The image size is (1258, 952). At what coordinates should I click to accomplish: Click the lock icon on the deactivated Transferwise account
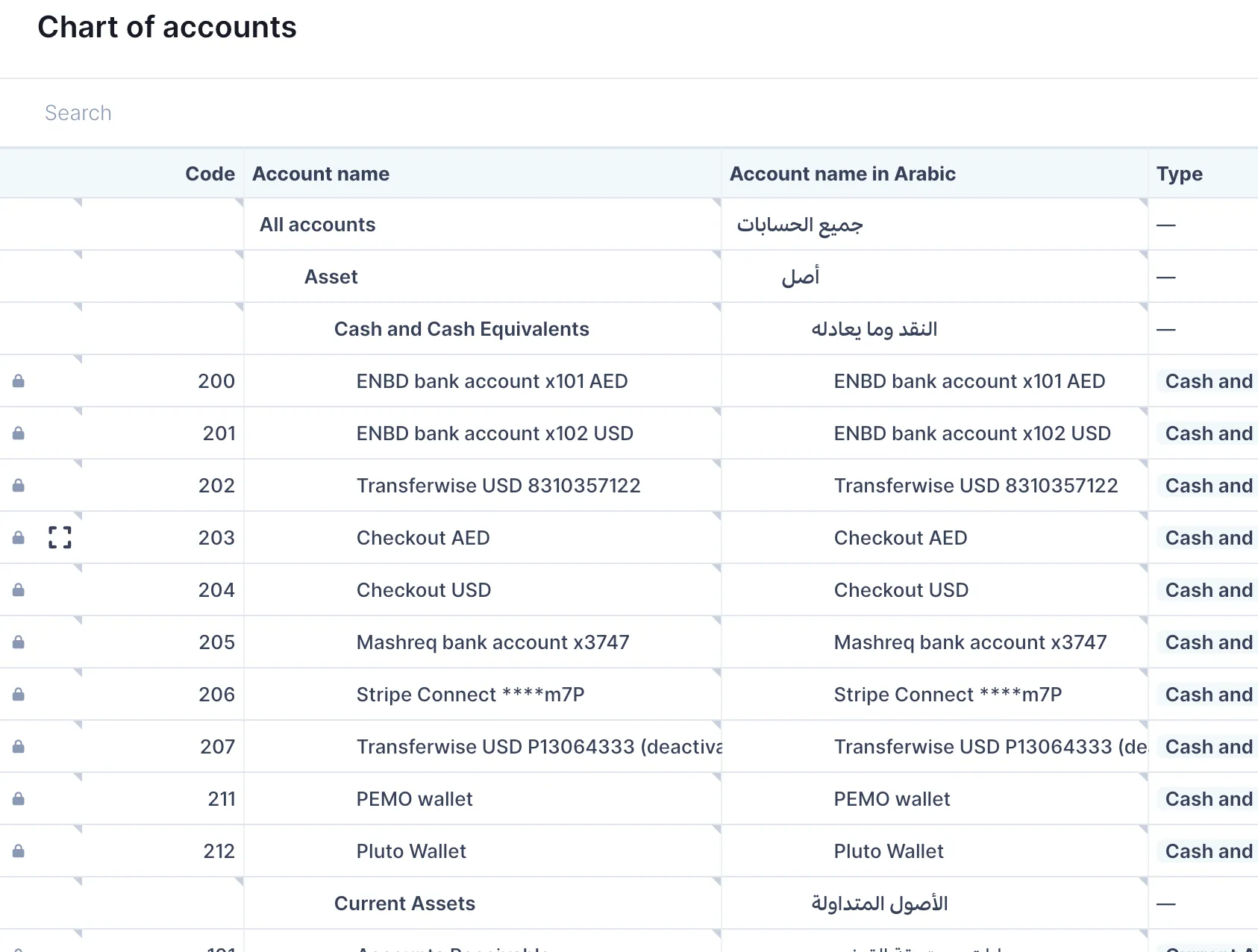pyautogui.click(x=17, y=746)
